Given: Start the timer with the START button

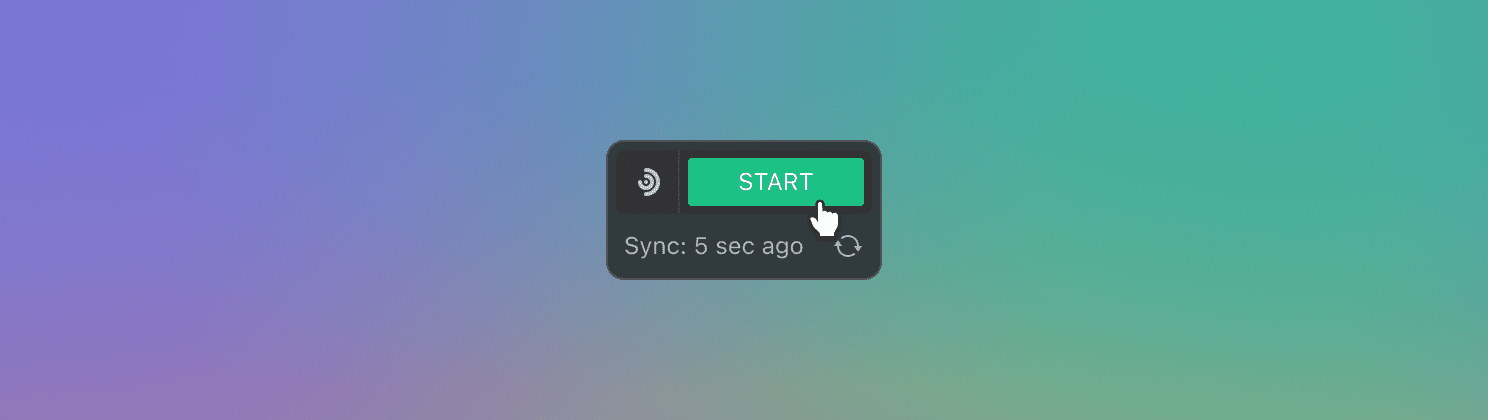Looking at the screenshot, I should point(775,182).
